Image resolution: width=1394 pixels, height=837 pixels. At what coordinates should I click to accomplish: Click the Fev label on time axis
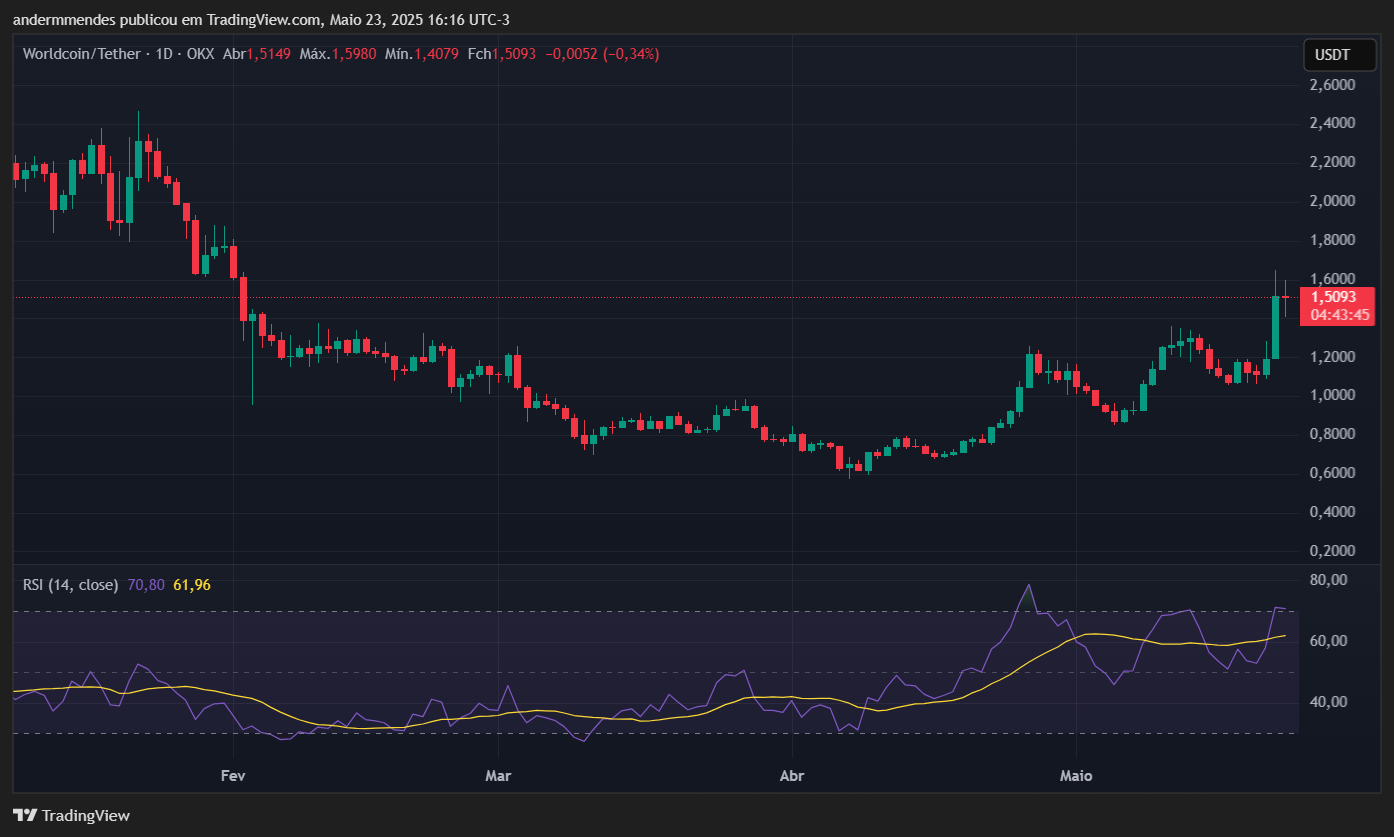[232, 775]
